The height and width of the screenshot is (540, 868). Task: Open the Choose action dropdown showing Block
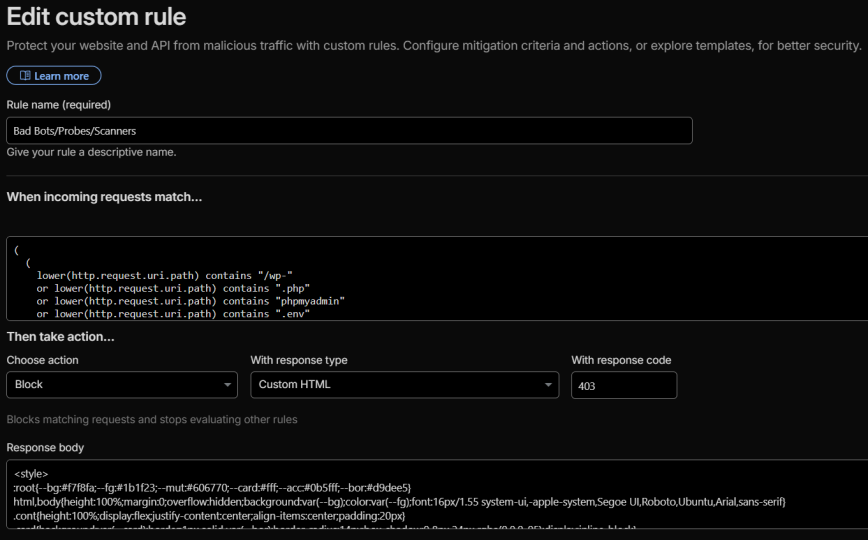click(121, 385)
